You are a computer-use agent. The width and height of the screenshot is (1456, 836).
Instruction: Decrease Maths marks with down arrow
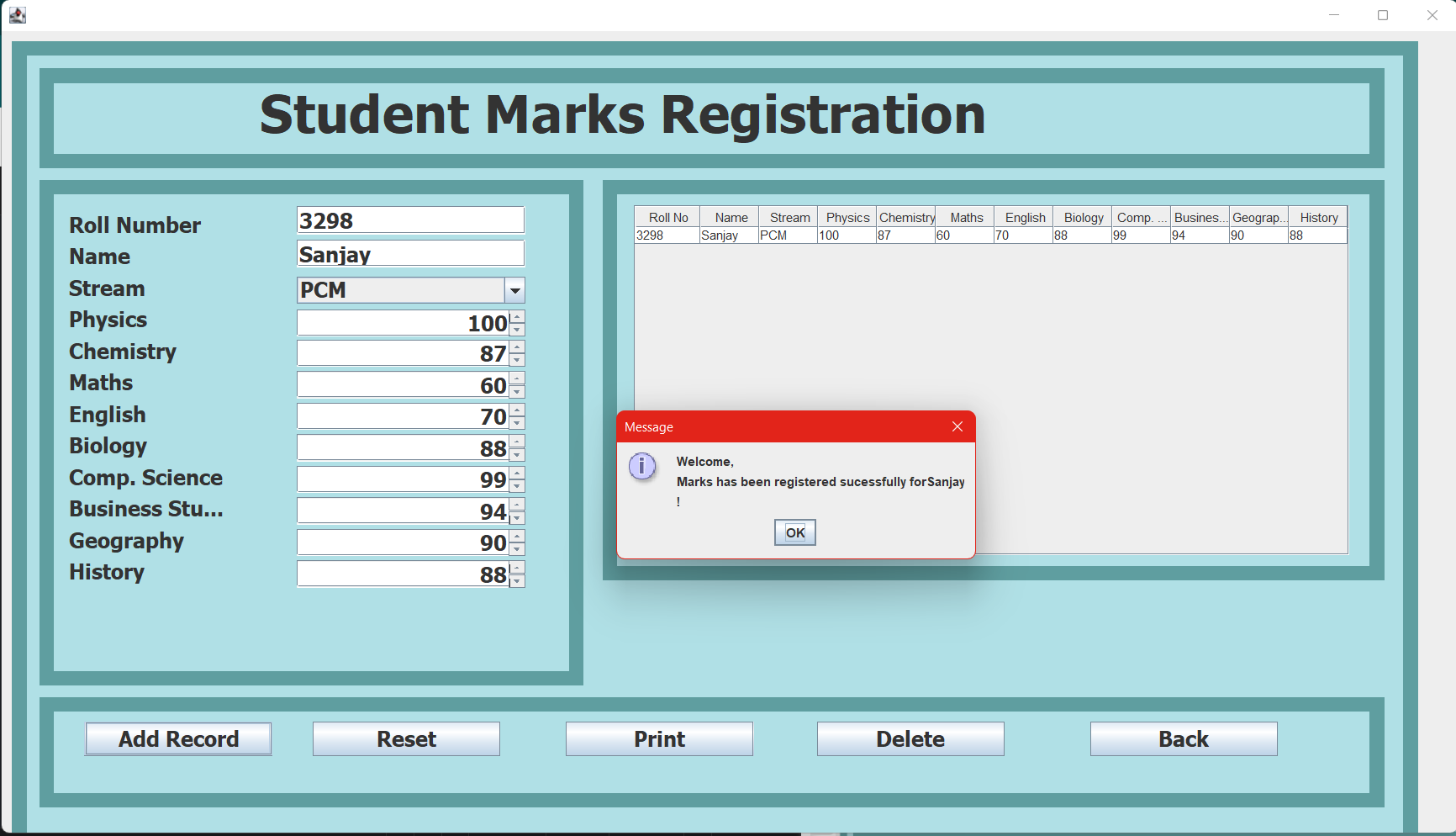(517, 392)
